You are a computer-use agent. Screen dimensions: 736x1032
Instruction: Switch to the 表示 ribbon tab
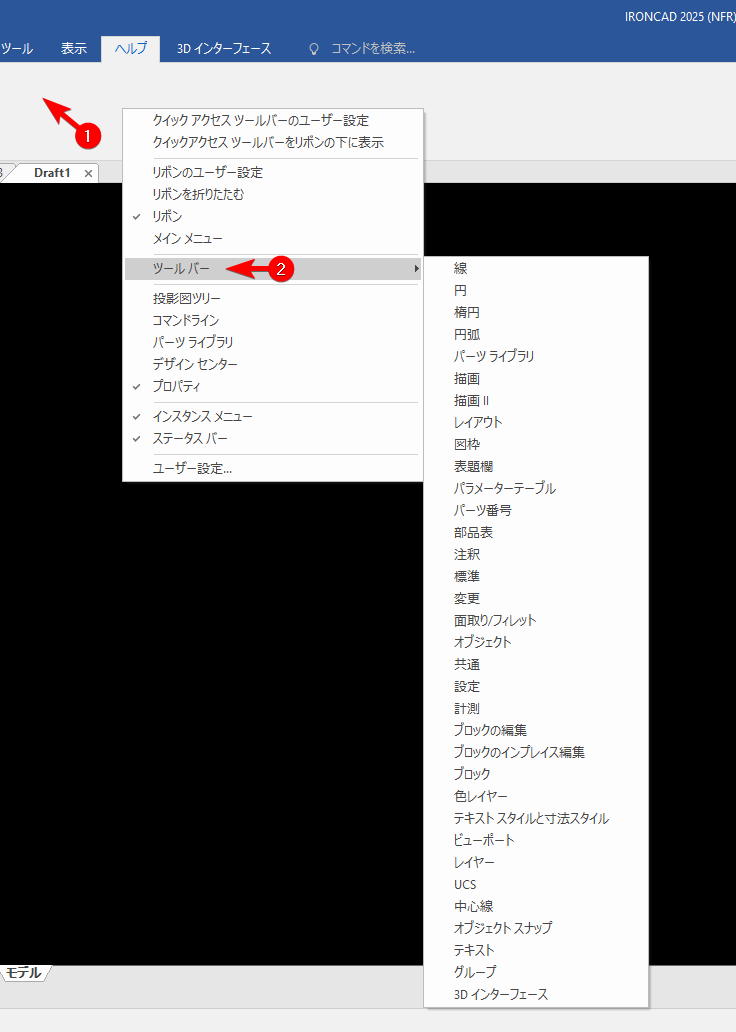click(x=74, y=49)
